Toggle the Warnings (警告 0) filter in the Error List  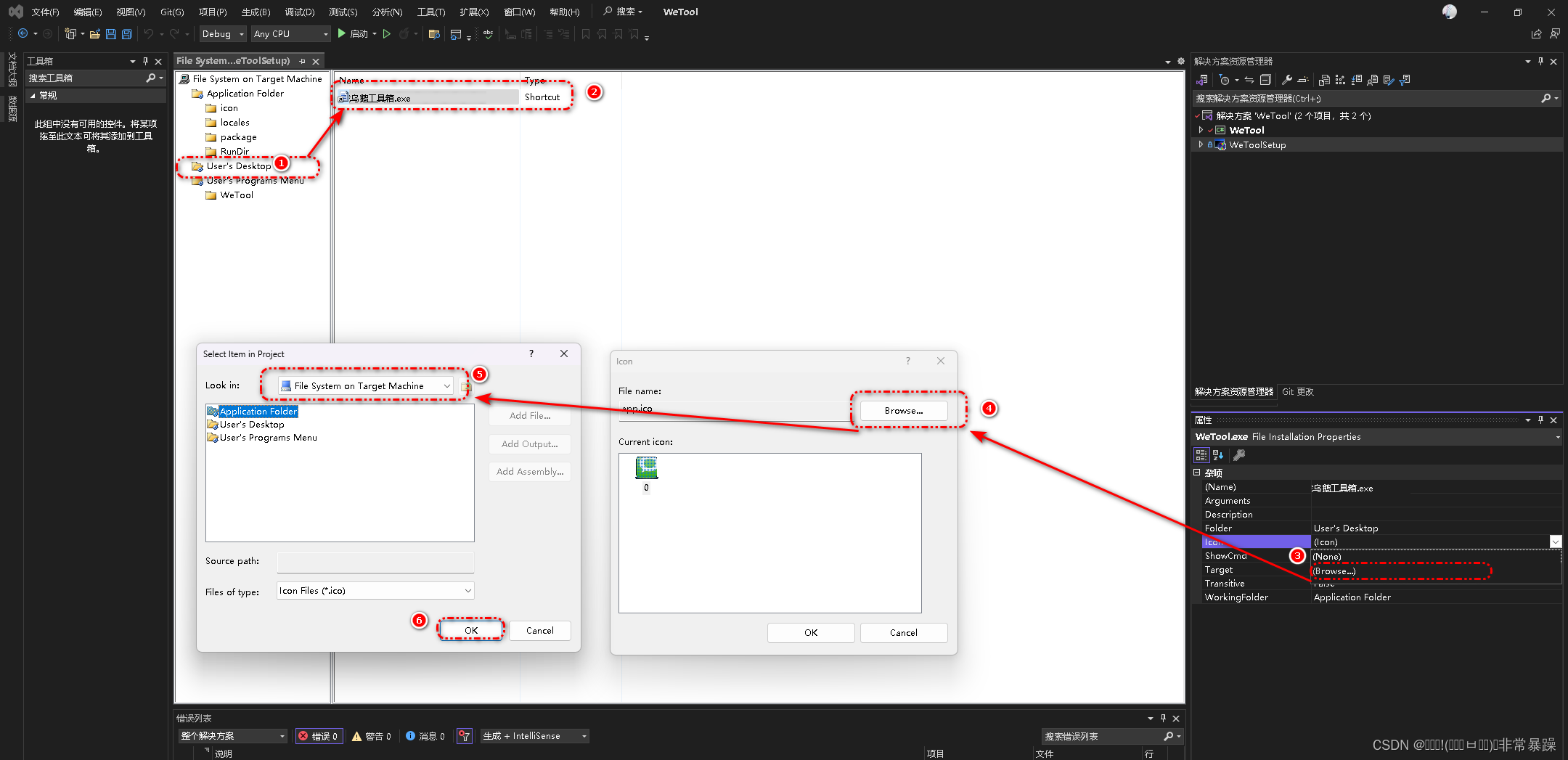[371, 736]
